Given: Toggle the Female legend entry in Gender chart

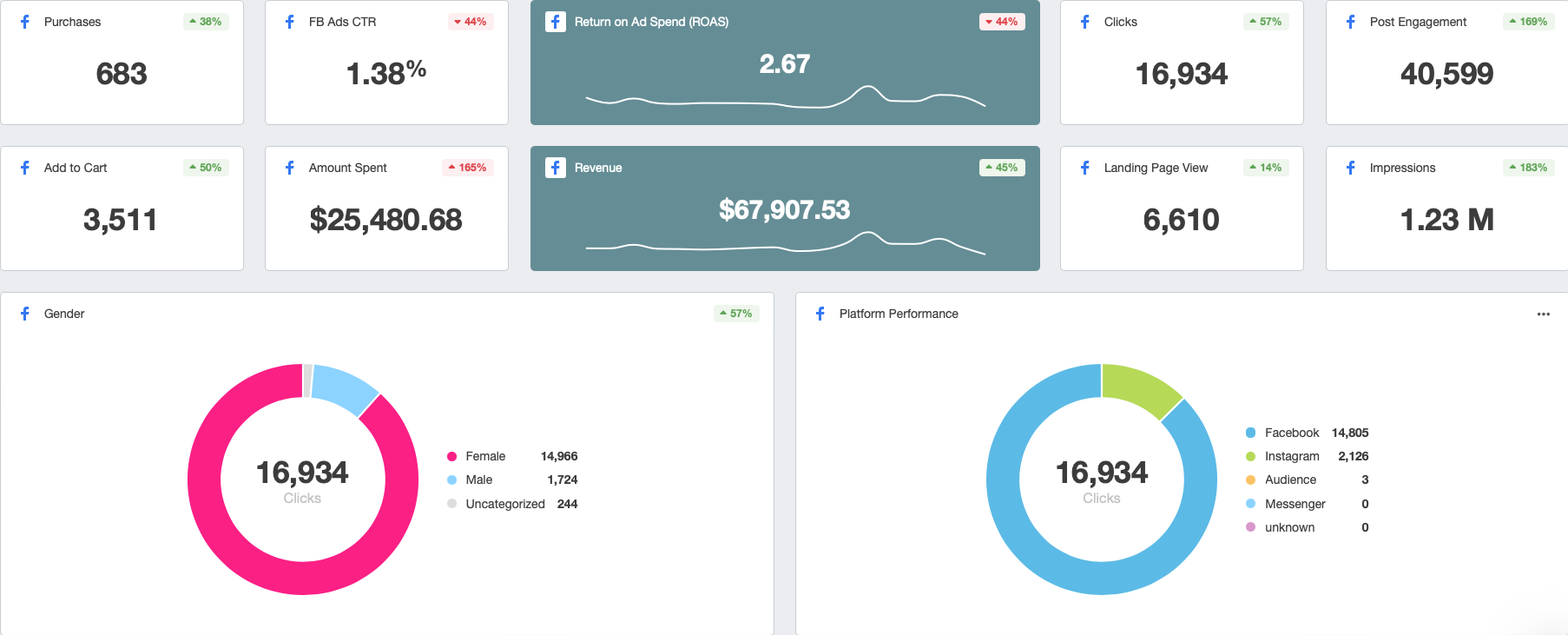Looking at the screenshot, I should [x=484, y=456].
